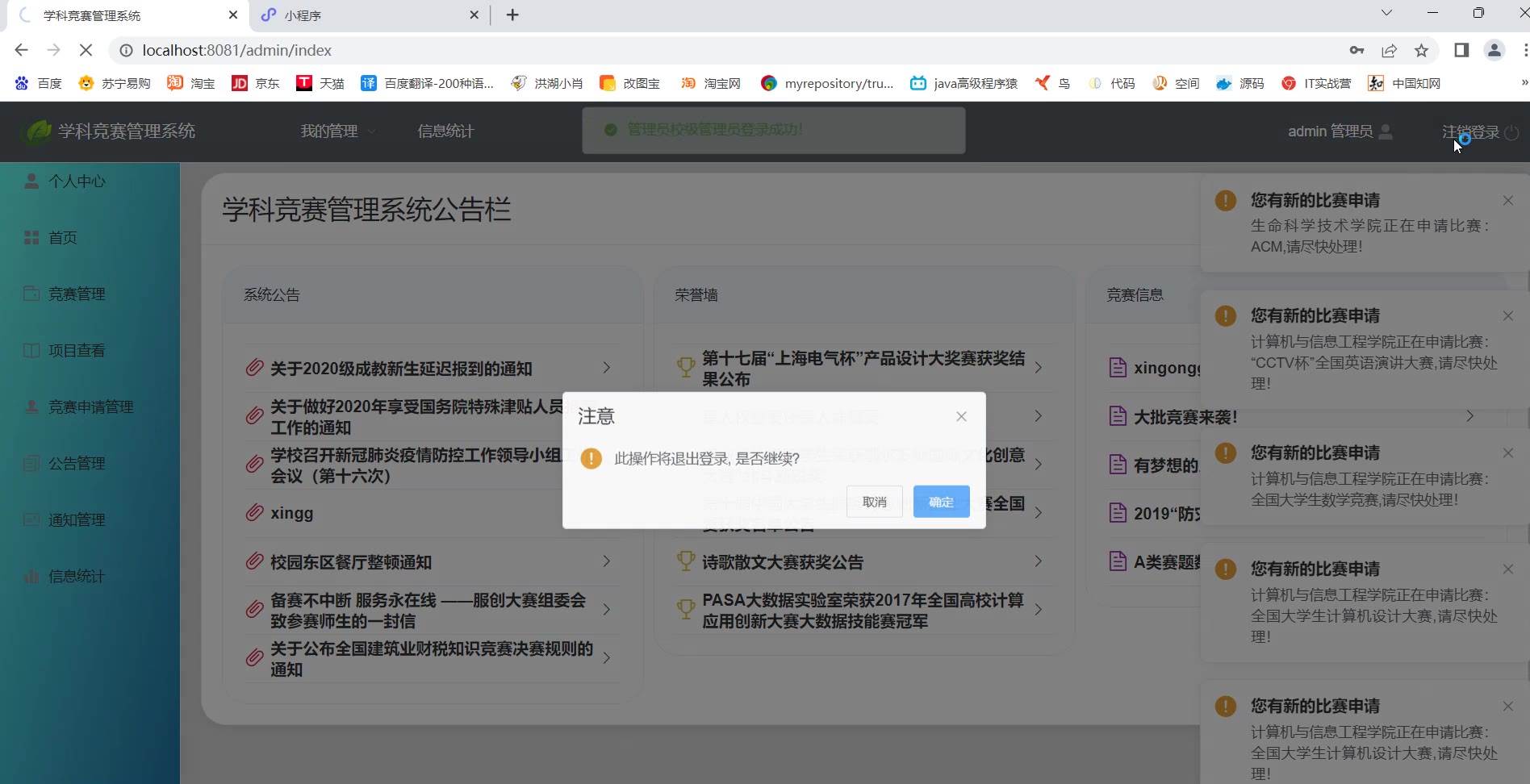
Task: Click the 信息统计 bar chart icon in sidebar
Action: [x=31, y=576]
